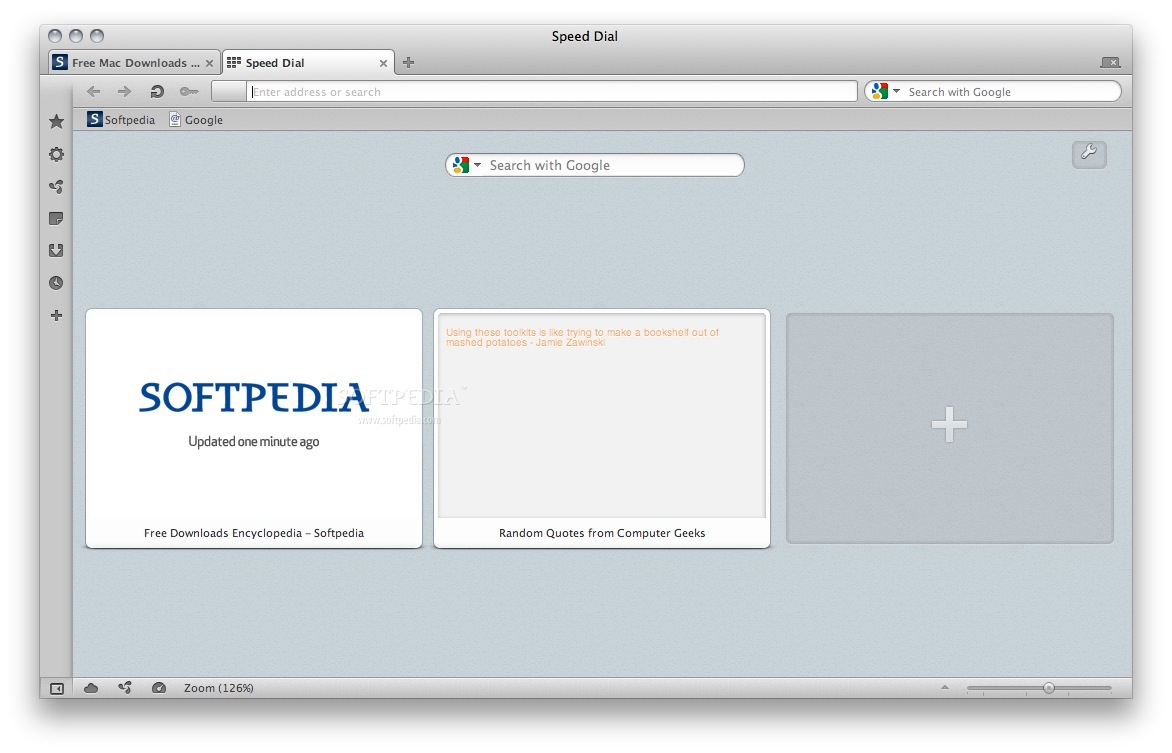Adjust the zoom slider in status bar
Image resolution: width=1172 pixels, height=753 pixels.
pos(1048,688)
